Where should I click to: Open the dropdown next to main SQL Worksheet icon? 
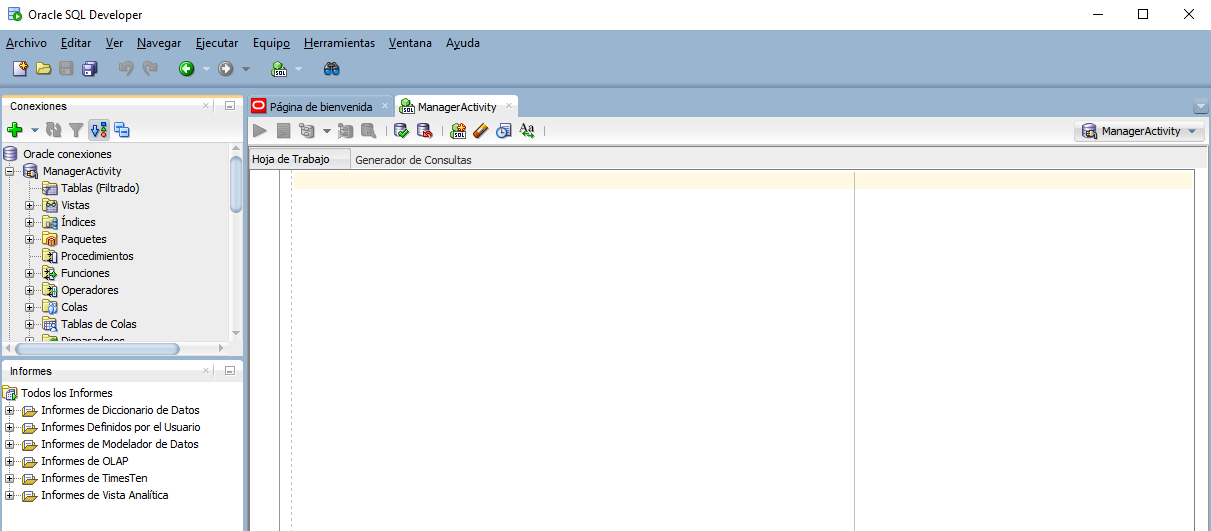(298, 69)
